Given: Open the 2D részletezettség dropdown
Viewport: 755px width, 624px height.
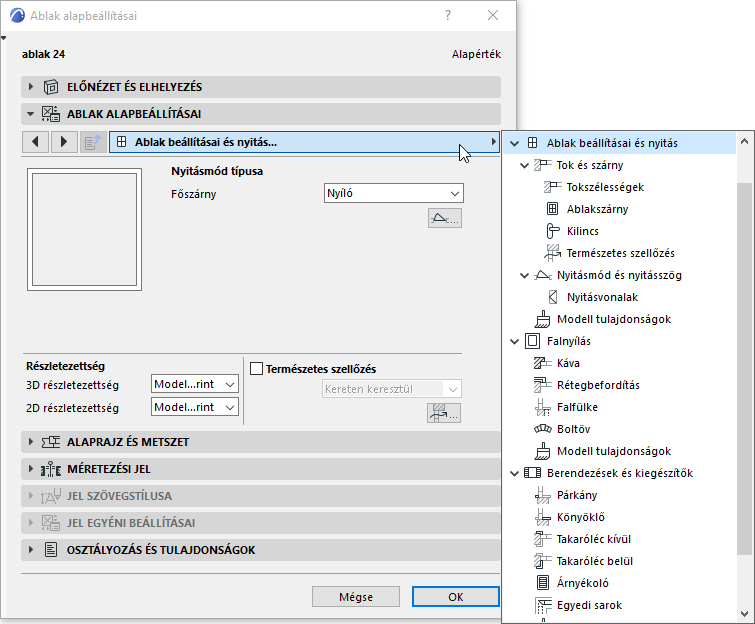Looking at the screenshot, I should pyautogui.click(x=195, y=407).
